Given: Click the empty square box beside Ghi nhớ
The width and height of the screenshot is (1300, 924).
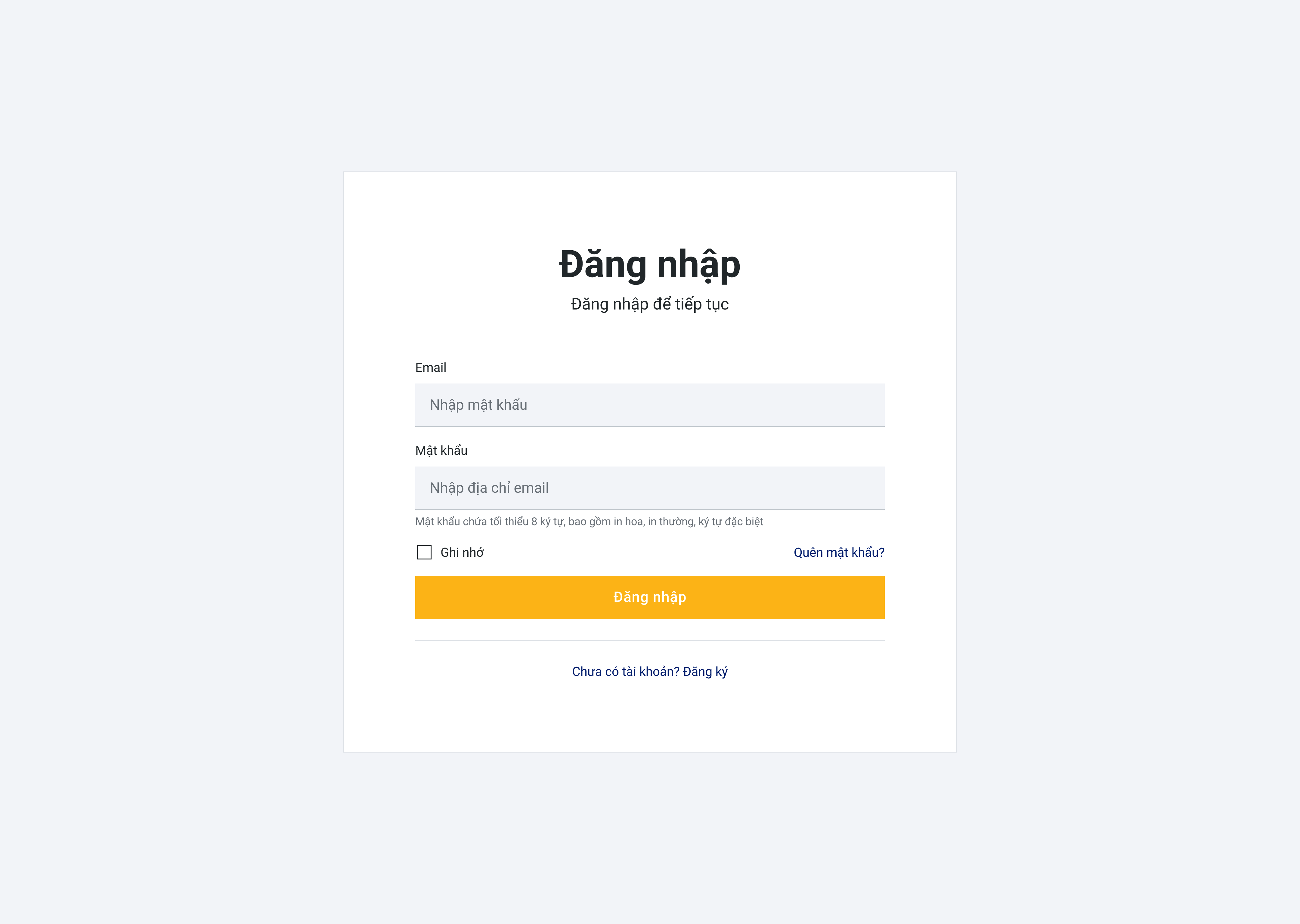Looking at the screenshot, I should [x=424, y=553].
